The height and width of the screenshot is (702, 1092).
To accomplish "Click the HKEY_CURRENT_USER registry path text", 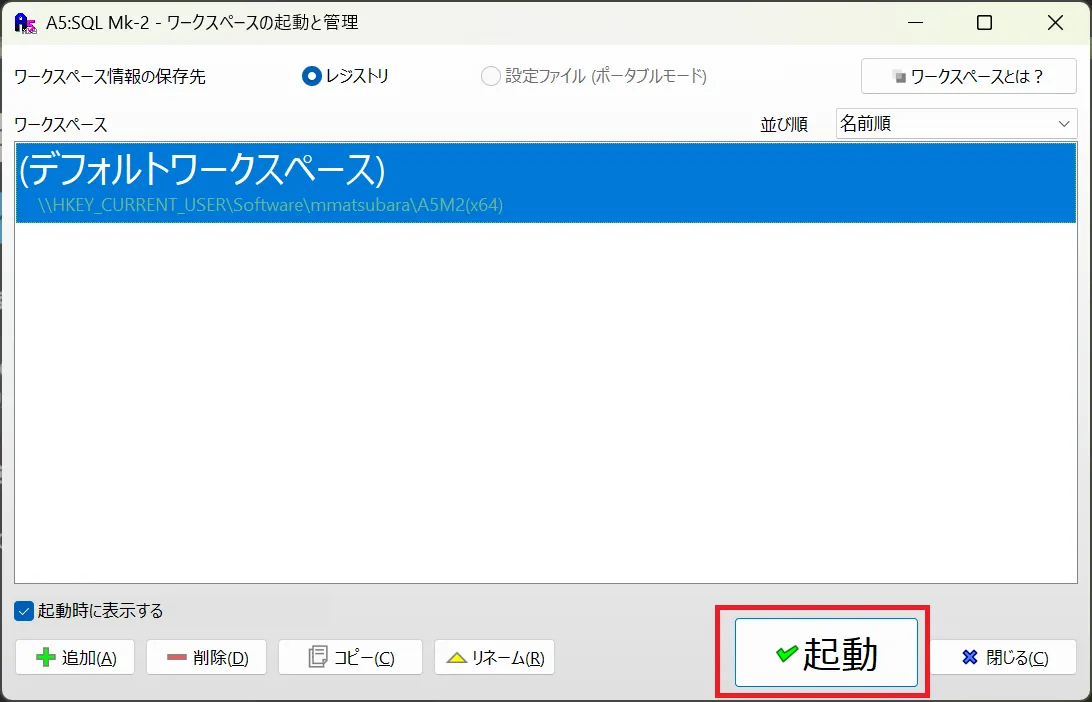I will coord(270,205).
